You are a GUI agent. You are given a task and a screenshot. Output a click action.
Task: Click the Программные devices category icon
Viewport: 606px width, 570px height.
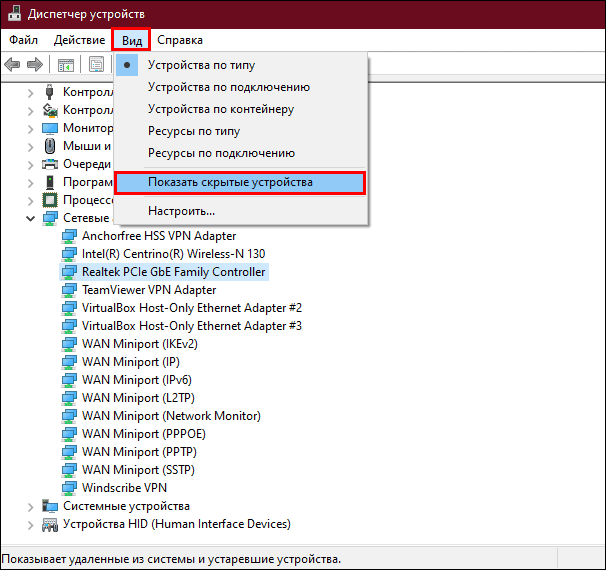click(50, 182)
